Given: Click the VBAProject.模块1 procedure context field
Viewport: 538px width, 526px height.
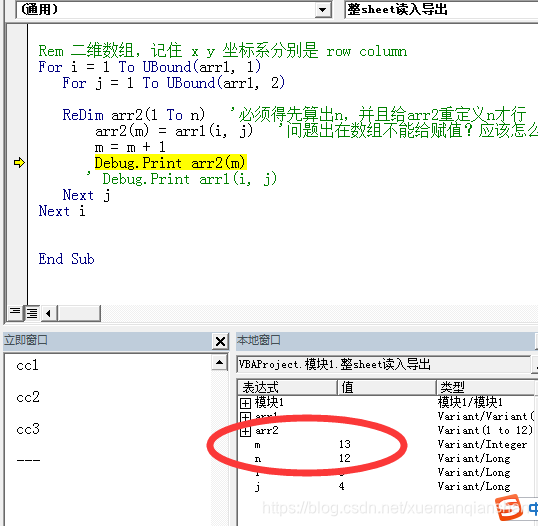Looking at the screenshot, I should click(x=384, y=364).
